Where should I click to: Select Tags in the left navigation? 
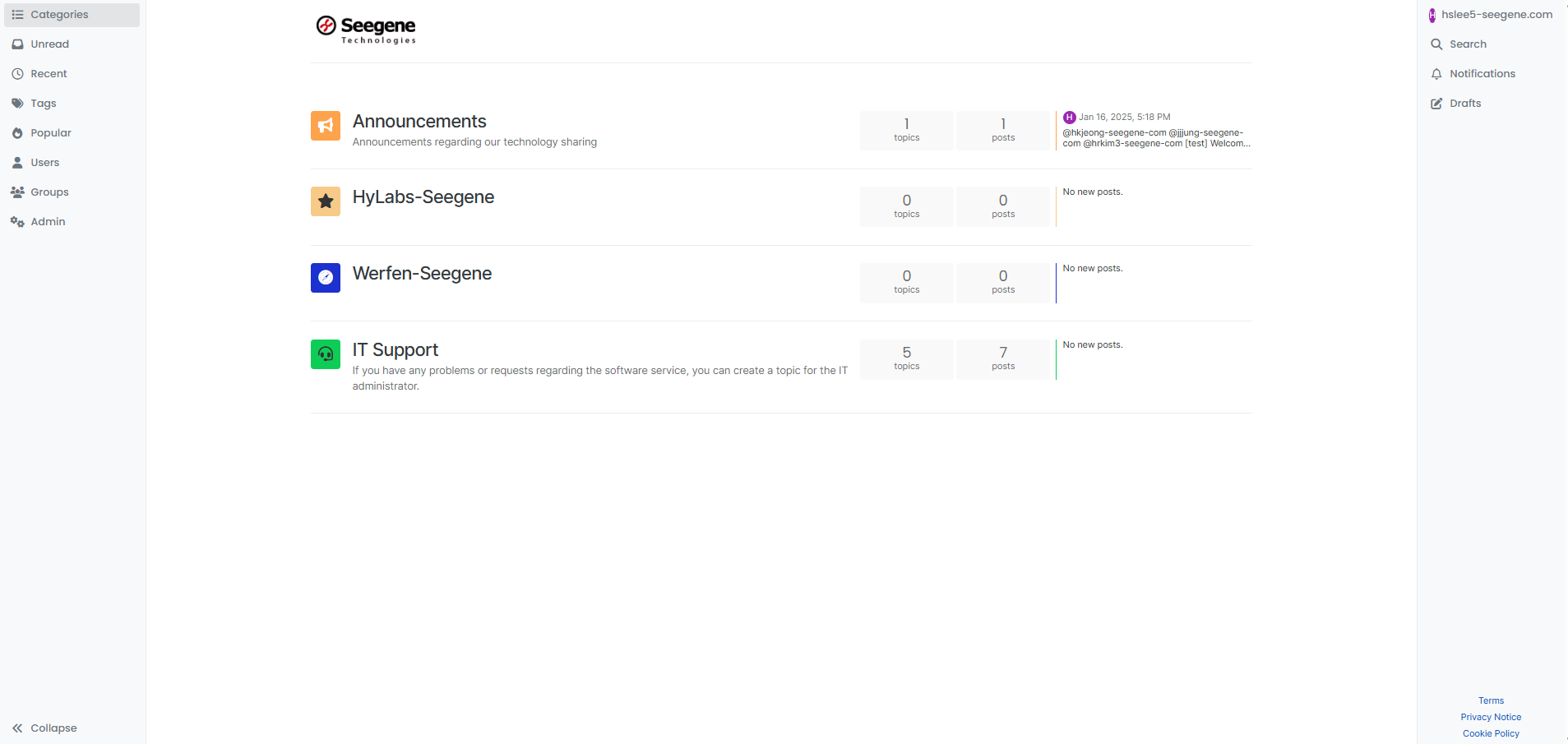(43, 104)
